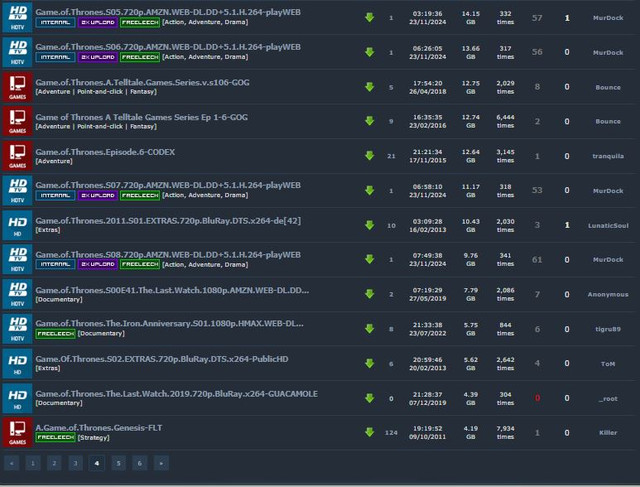Viewport: 640px width, 487px height.
Task: Click HD category icon for S01.EXTRAS row
Action: click(x=17, y=225)
